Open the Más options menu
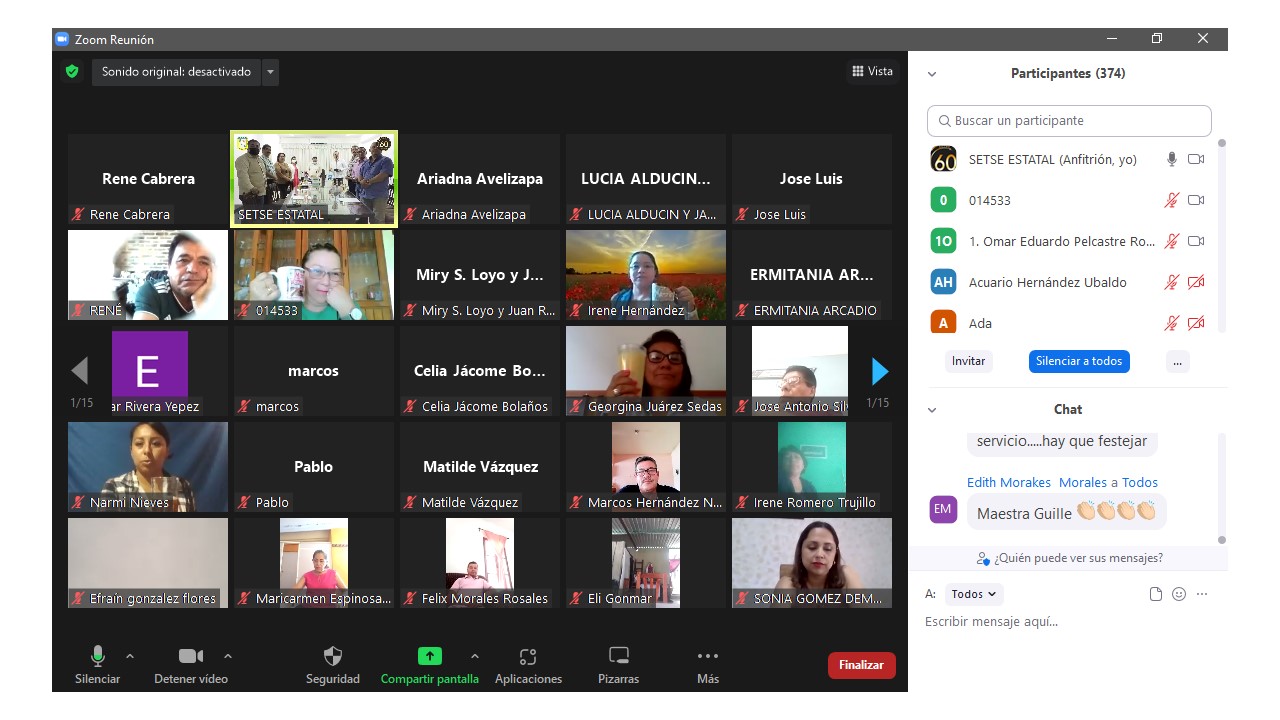The image size is (1280, 720). pos(708,665)
